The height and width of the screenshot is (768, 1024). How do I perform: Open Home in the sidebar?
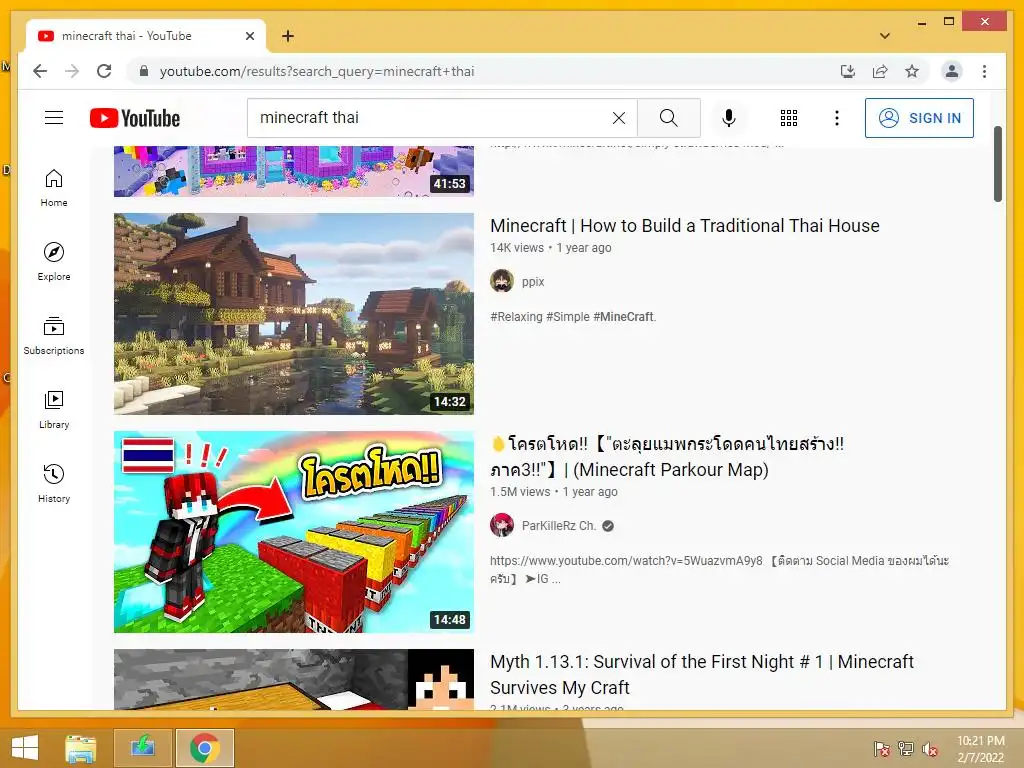54,188
